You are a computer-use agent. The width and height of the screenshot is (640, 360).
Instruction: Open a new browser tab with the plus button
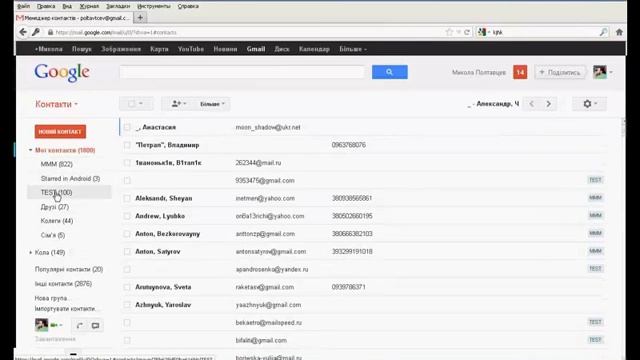(x=140, y=18)
